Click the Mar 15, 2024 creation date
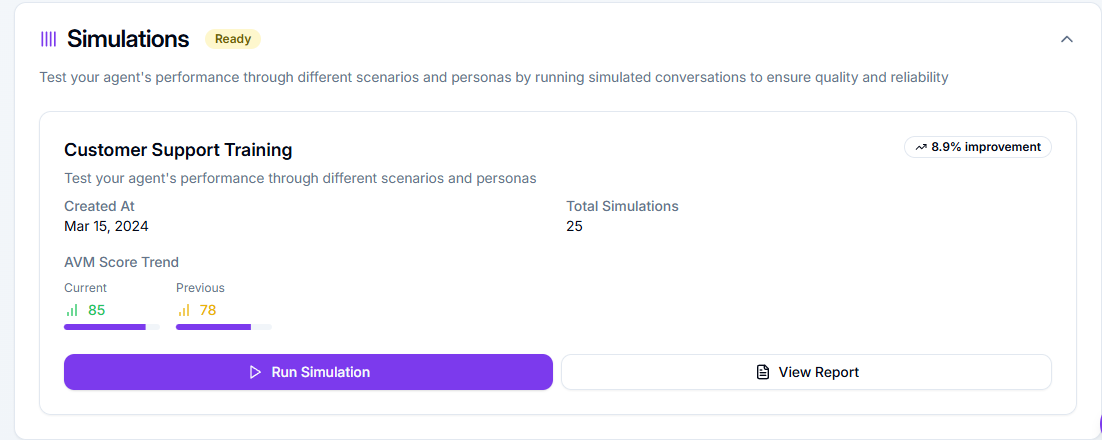 point(106,226)
